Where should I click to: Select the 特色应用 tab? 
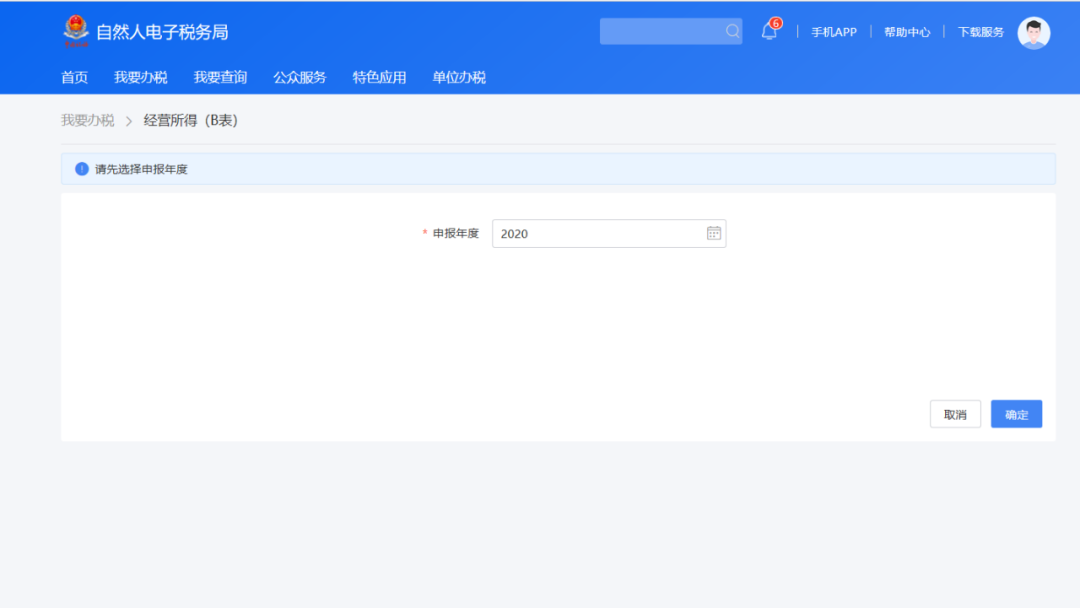point(379,77)
